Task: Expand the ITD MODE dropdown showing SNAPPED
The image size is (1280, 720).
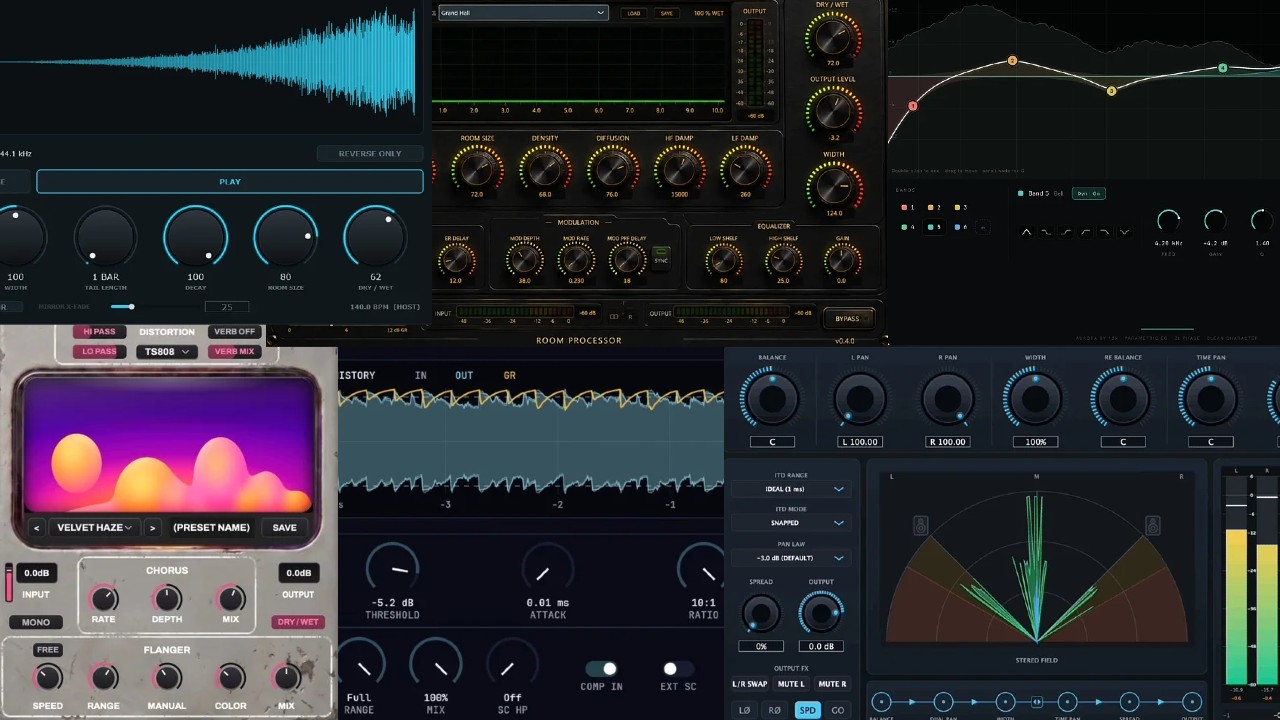Action: [790, 523]
